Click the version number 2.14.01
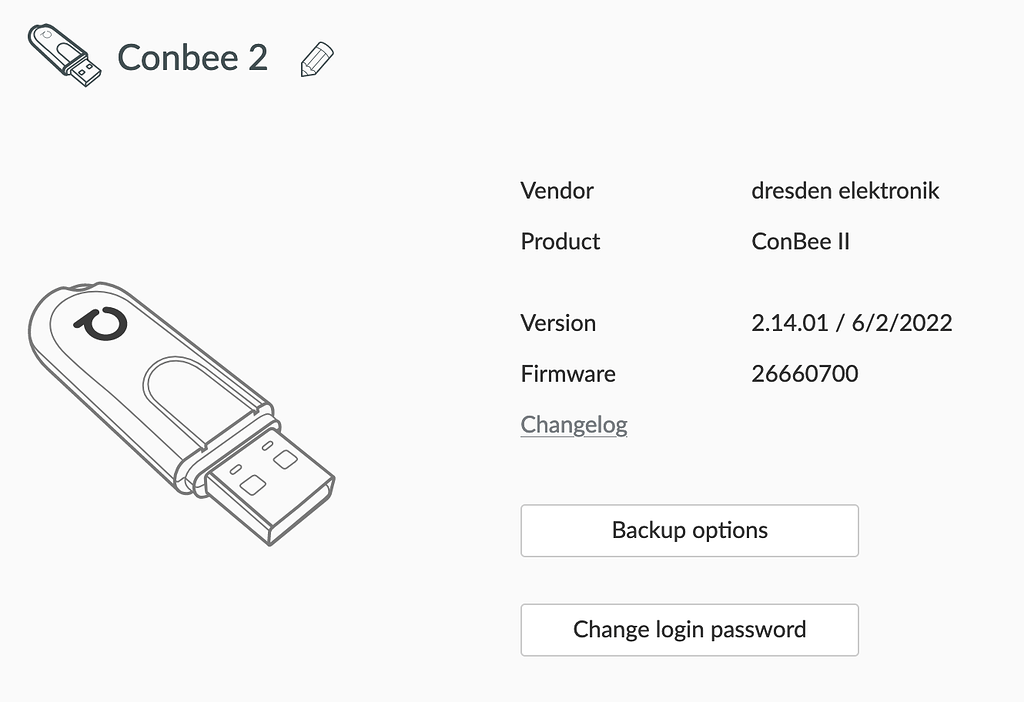Viewport: 1024px width, 702px height. tap(790, 323)
